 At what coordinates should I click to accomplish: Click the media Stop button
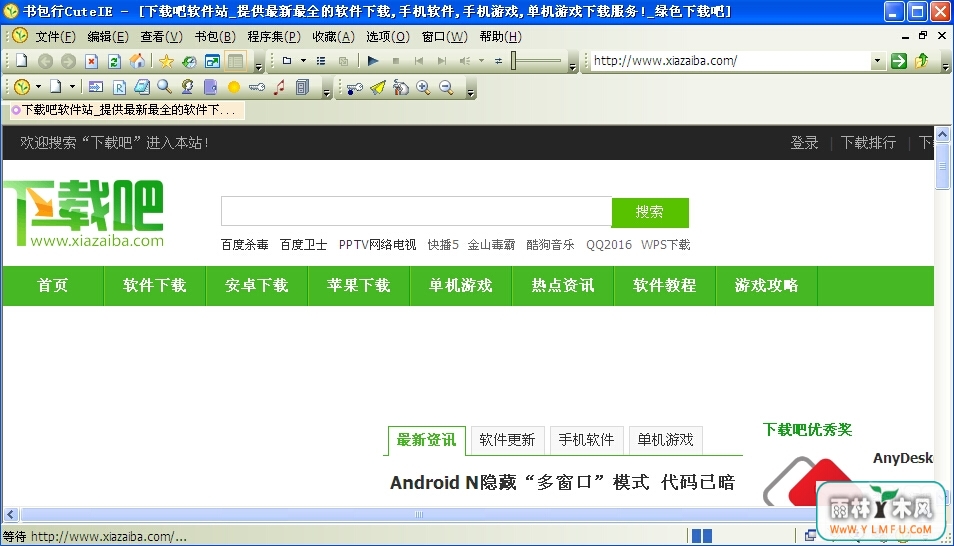396,61
